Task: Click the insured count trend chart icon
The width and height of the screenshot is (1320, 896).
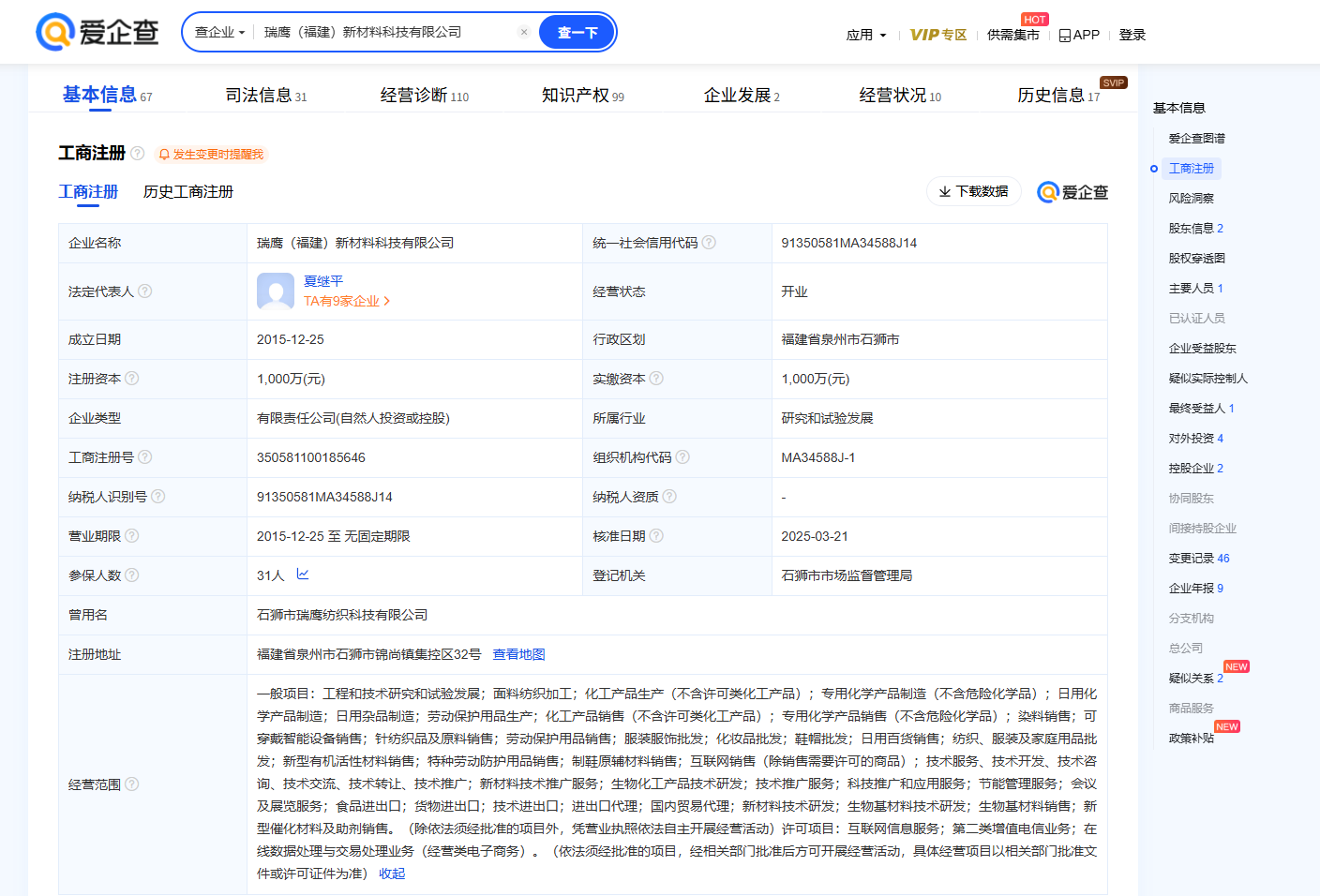Action: coord(303,575)
